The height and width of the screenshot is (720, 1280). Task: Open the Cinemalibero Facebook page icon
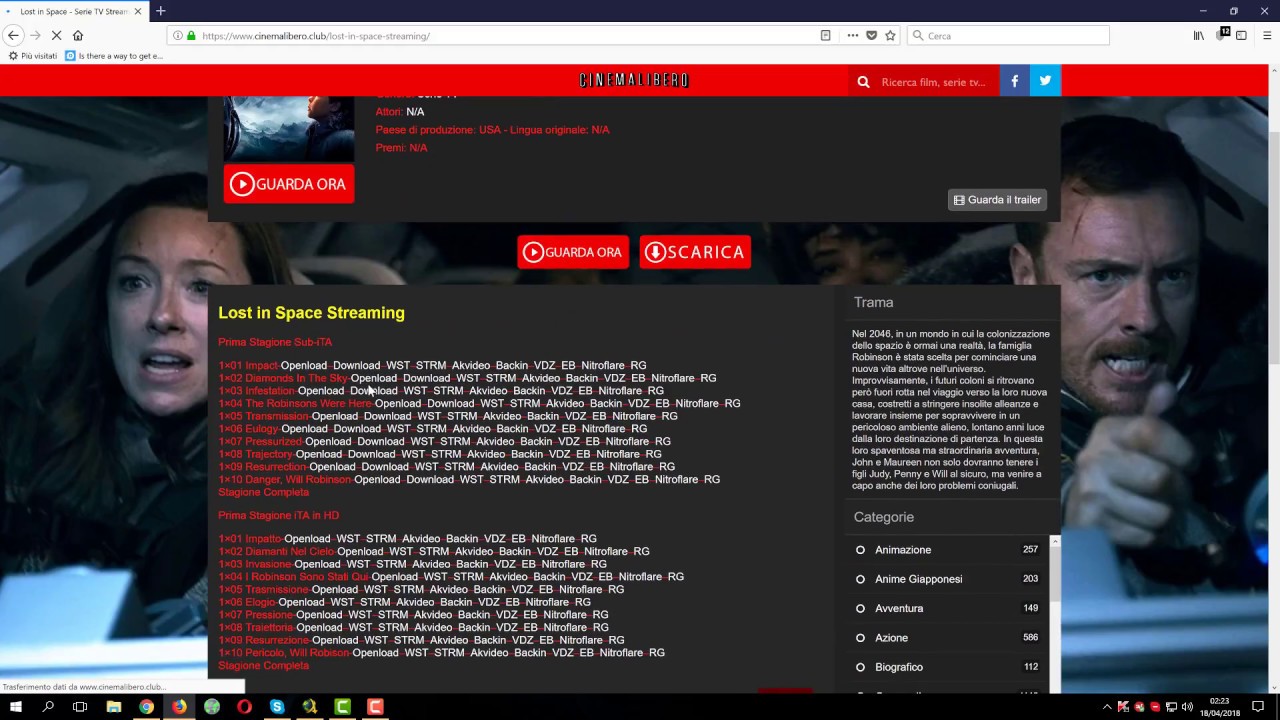(1014, 81)
